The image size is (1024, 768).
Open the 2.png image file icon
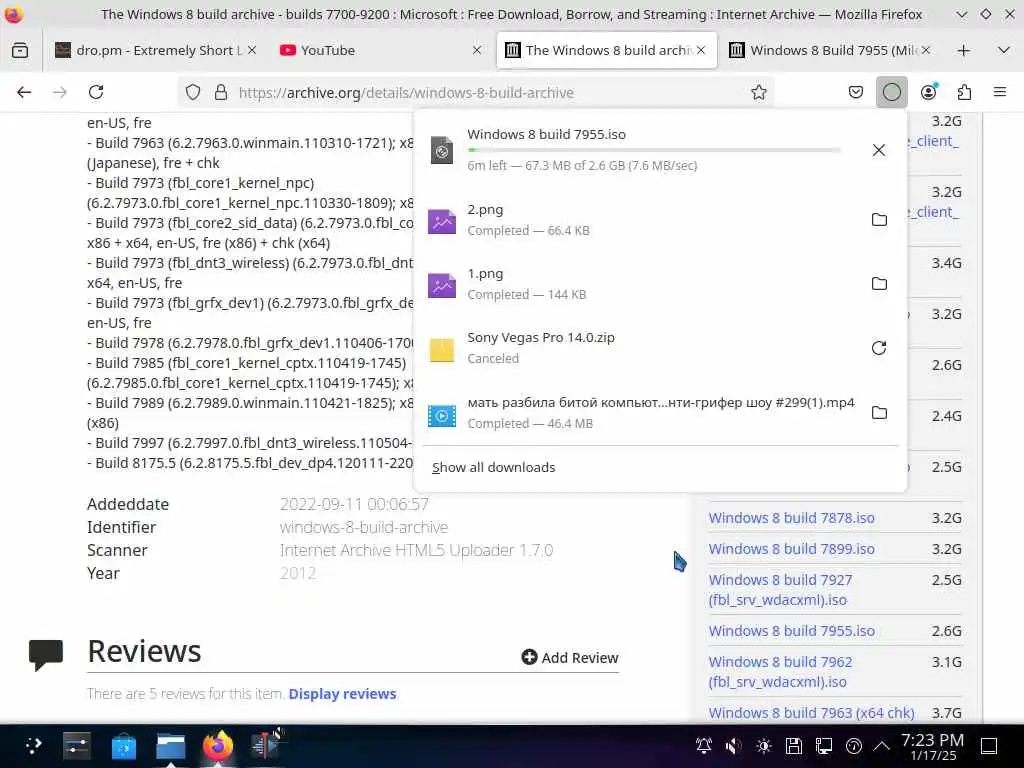pyautogui.click(x=441, y=221)
